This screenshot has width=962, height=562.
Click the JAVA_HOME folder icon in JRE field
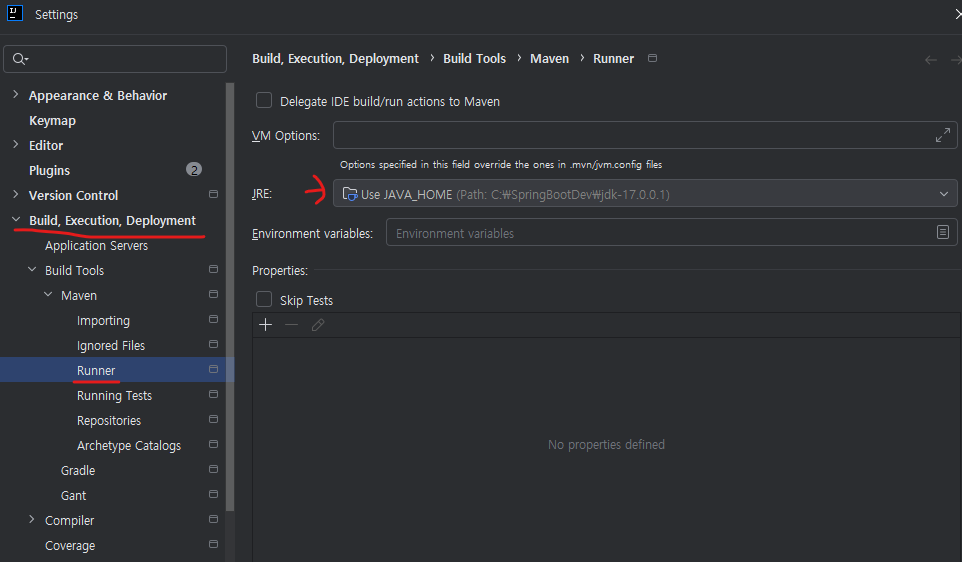350,194
